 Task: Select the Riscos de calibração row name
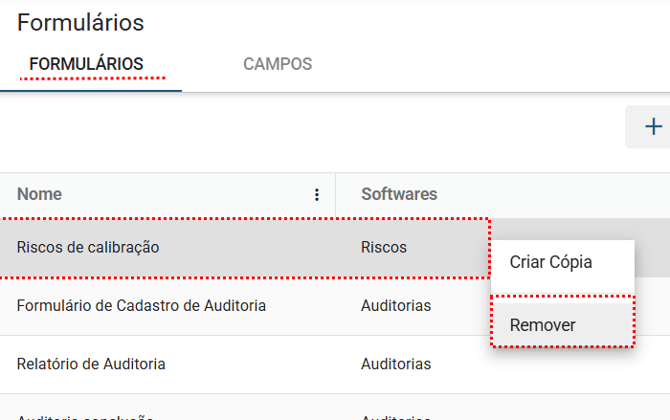click(88, 247)
